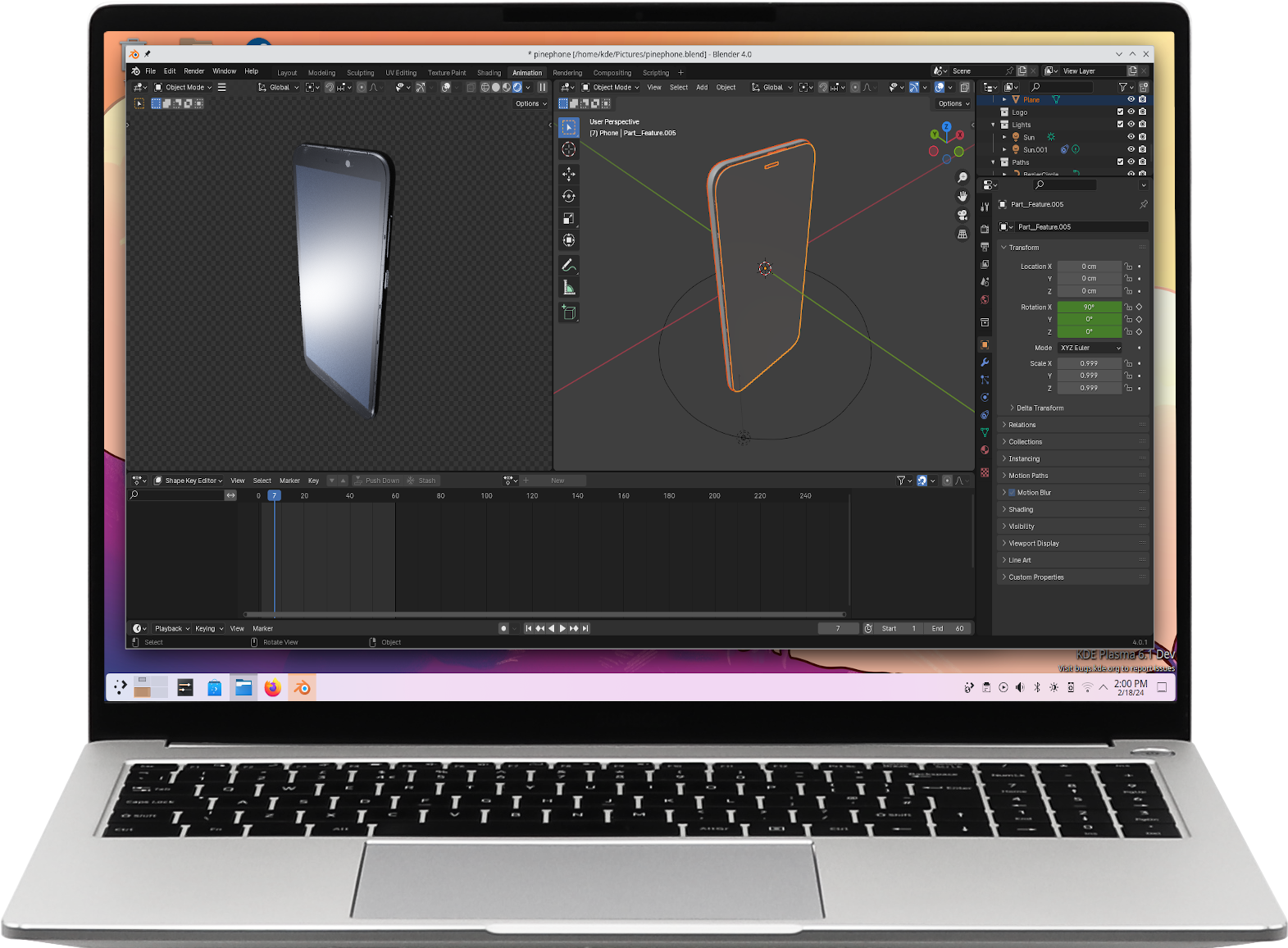Open the Render menu
Image resolution: width=1288 pixels, height=948 pixels.
coord(193,71)
